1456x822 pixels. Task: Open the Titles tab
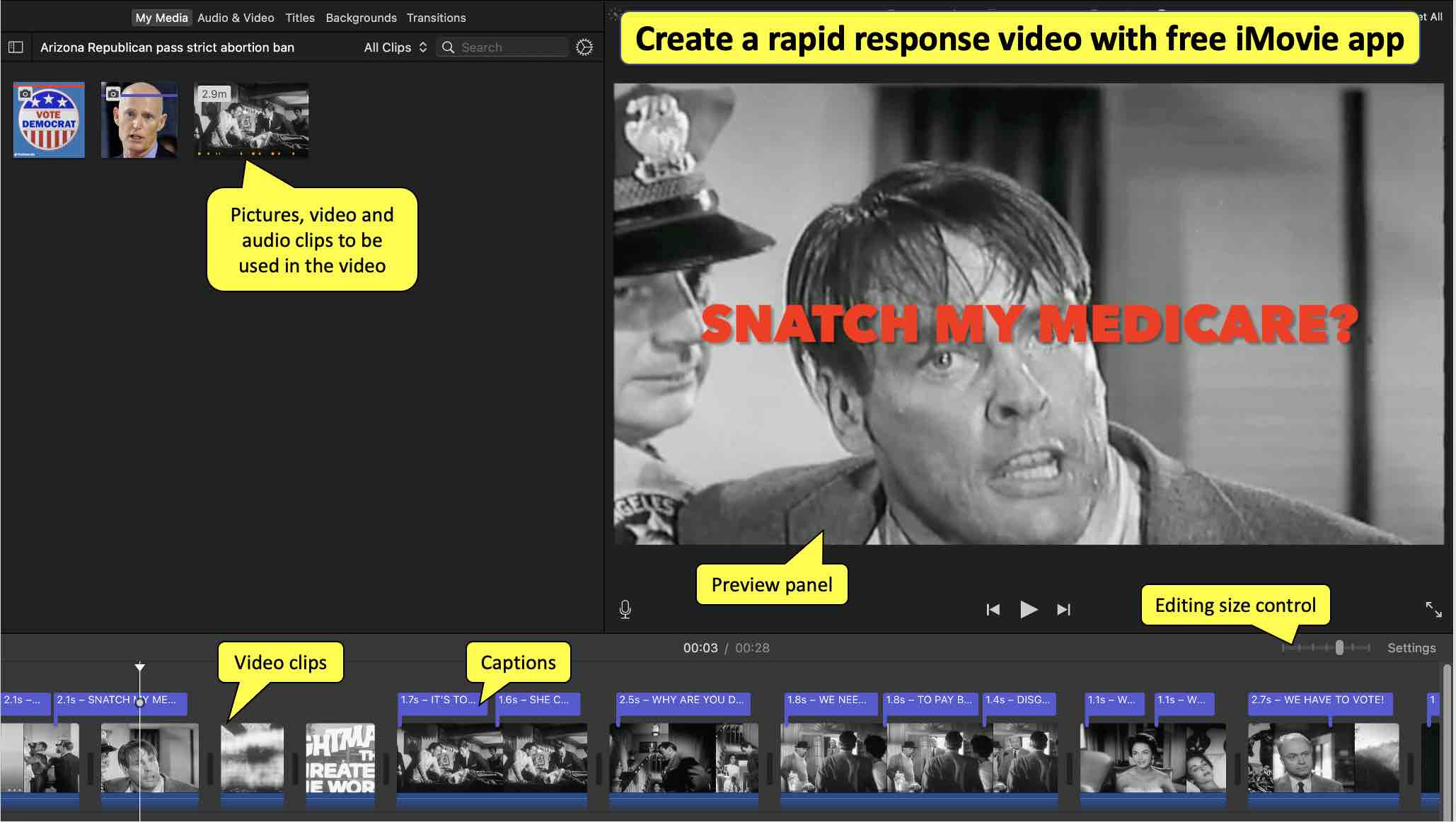[x=300, y=18]
